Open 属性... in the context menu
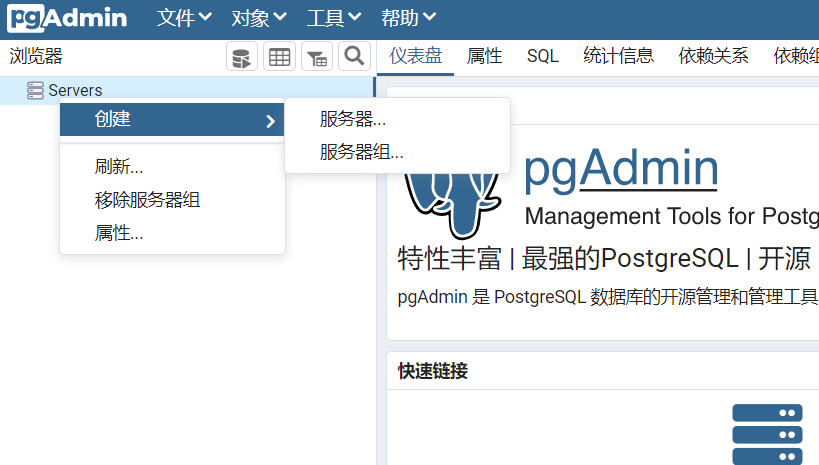This screenshot has height=465, width=819. (119, 233)
